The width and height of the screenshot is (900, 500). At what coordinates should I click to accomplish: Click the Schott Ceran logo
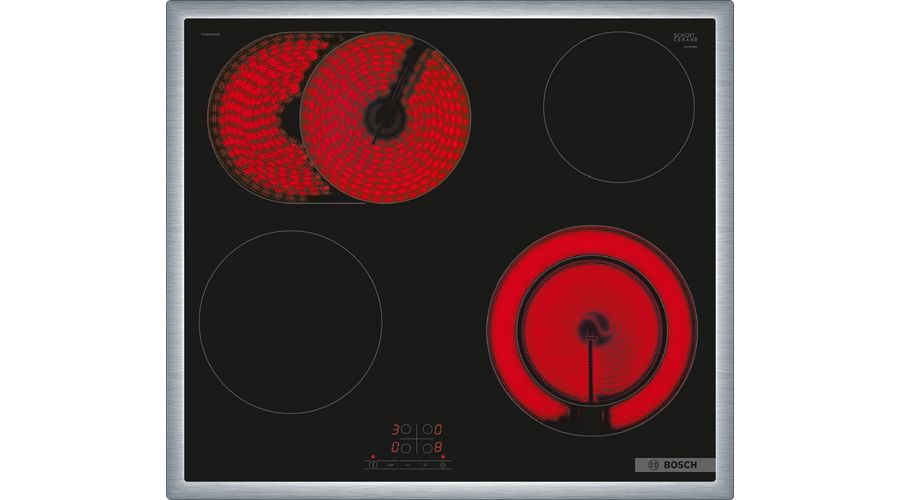[x=683, y=40]
